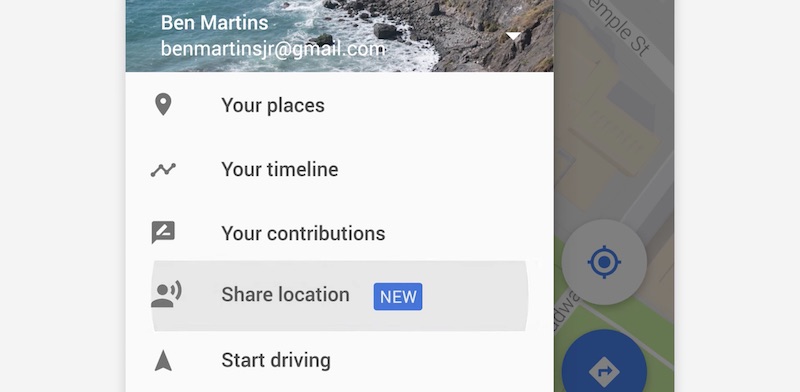The width and height of the screenshot is (800, 392).
Task: Choose the Share location label
Action: [x=285, y=295]
